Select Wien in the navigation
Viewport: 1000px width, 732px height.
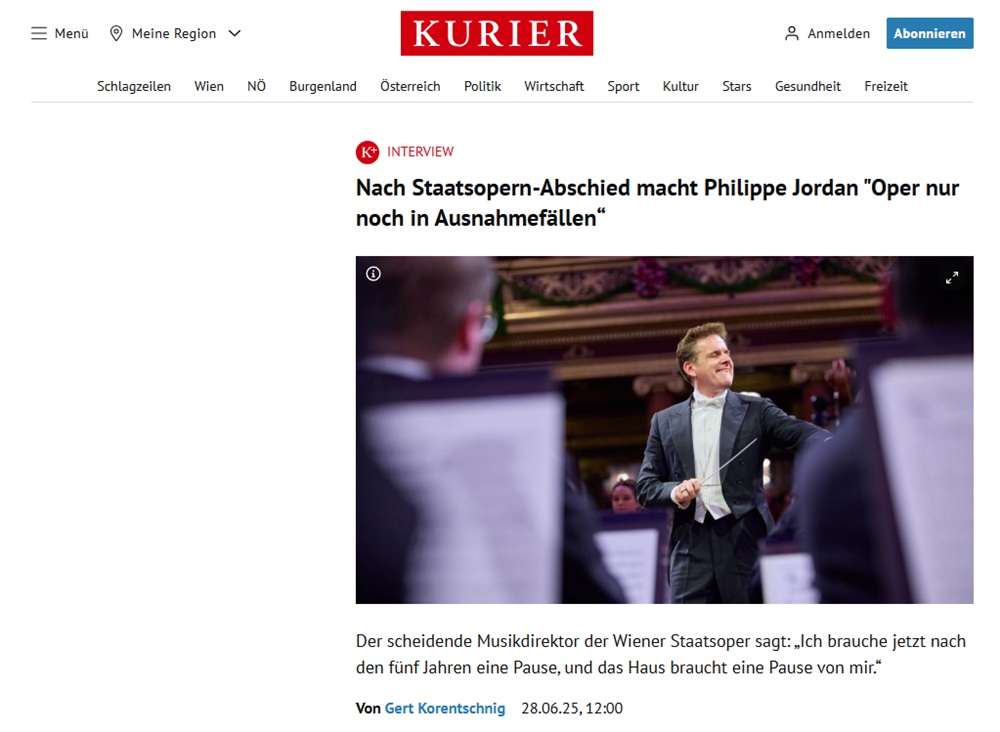[209, 86]
